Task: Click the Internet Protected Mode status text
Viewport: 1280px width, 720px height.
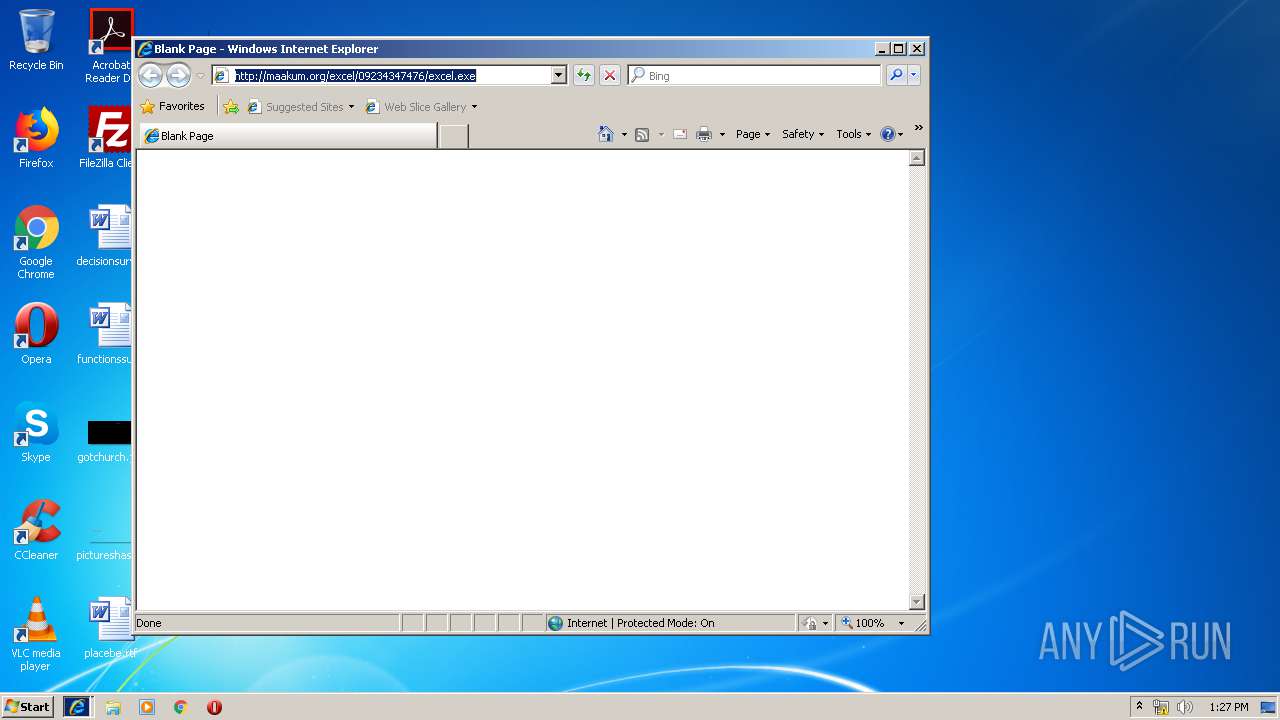Action: [641, 623]
